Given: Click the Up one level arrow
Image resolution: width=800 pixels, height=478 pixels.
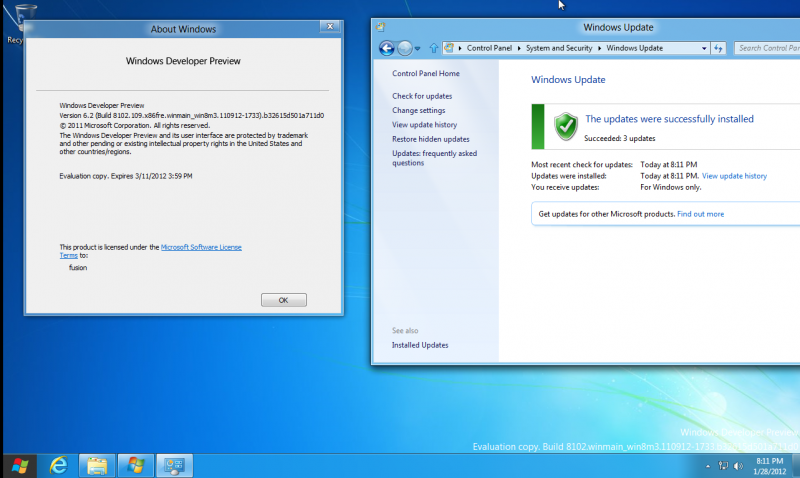Looking at the screenshot, I should click(434, 48).
